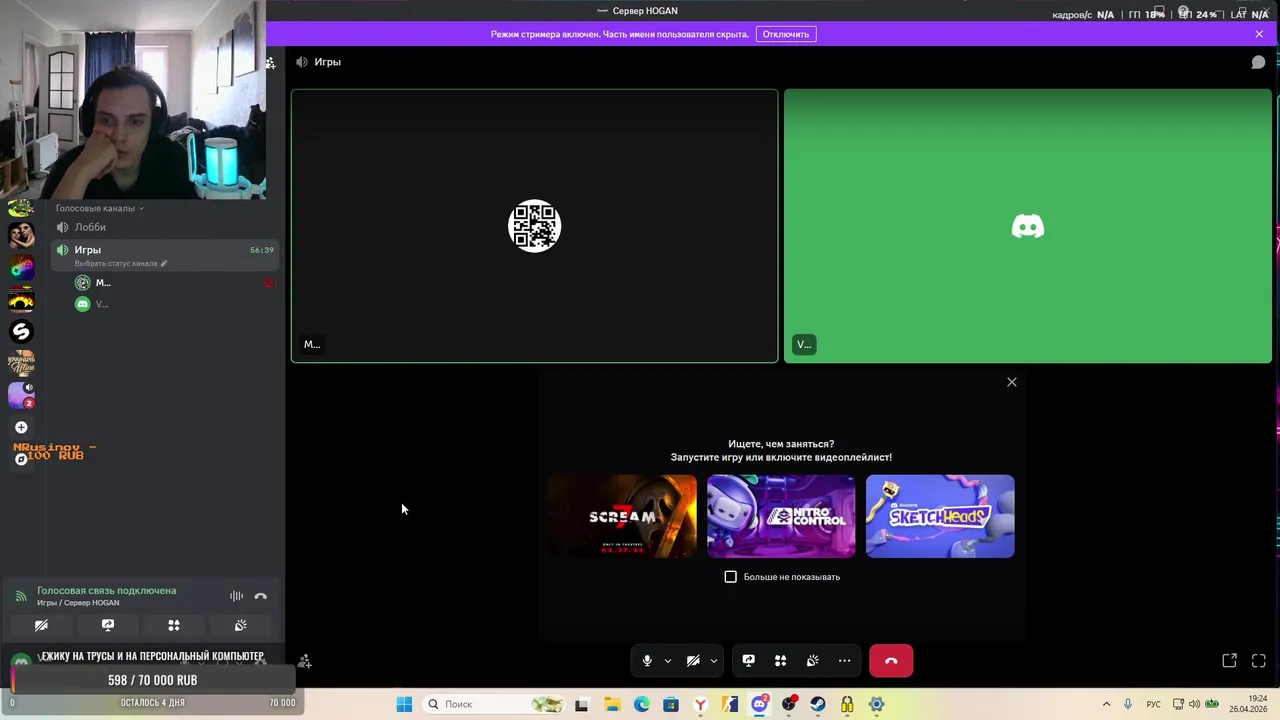Open camera options arrow in the call bar

pyautogui.click(x=713, y=661)
